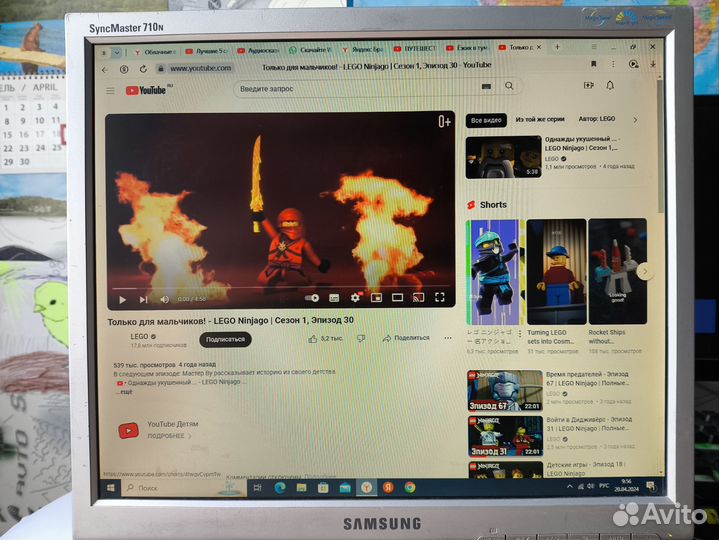Open options menu for the Japanese-titled short
The height and width of the screenshot is (540, 719).
pos(520,334)
